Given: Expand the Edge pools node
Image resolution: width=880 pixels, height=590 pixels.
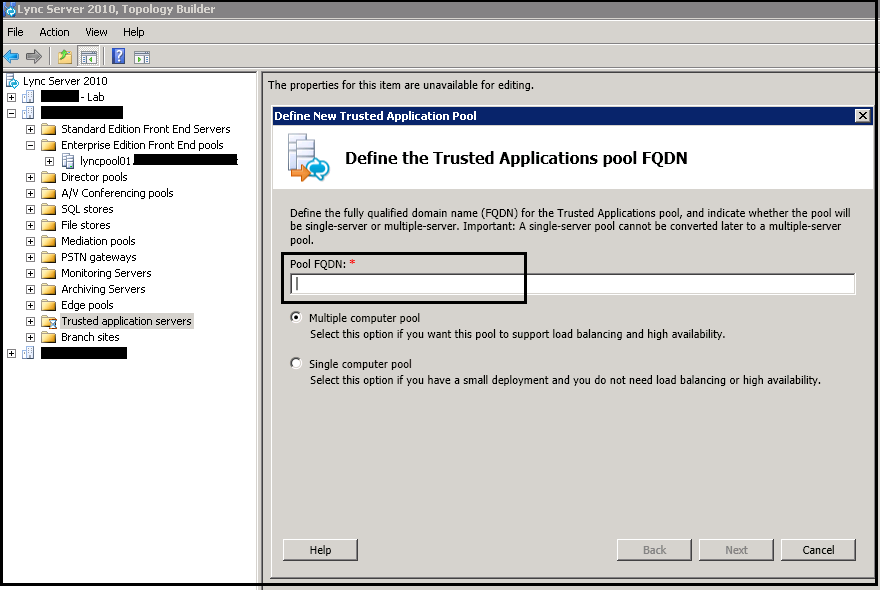Looking at the screenshot, I should click(x=30, y=304).
